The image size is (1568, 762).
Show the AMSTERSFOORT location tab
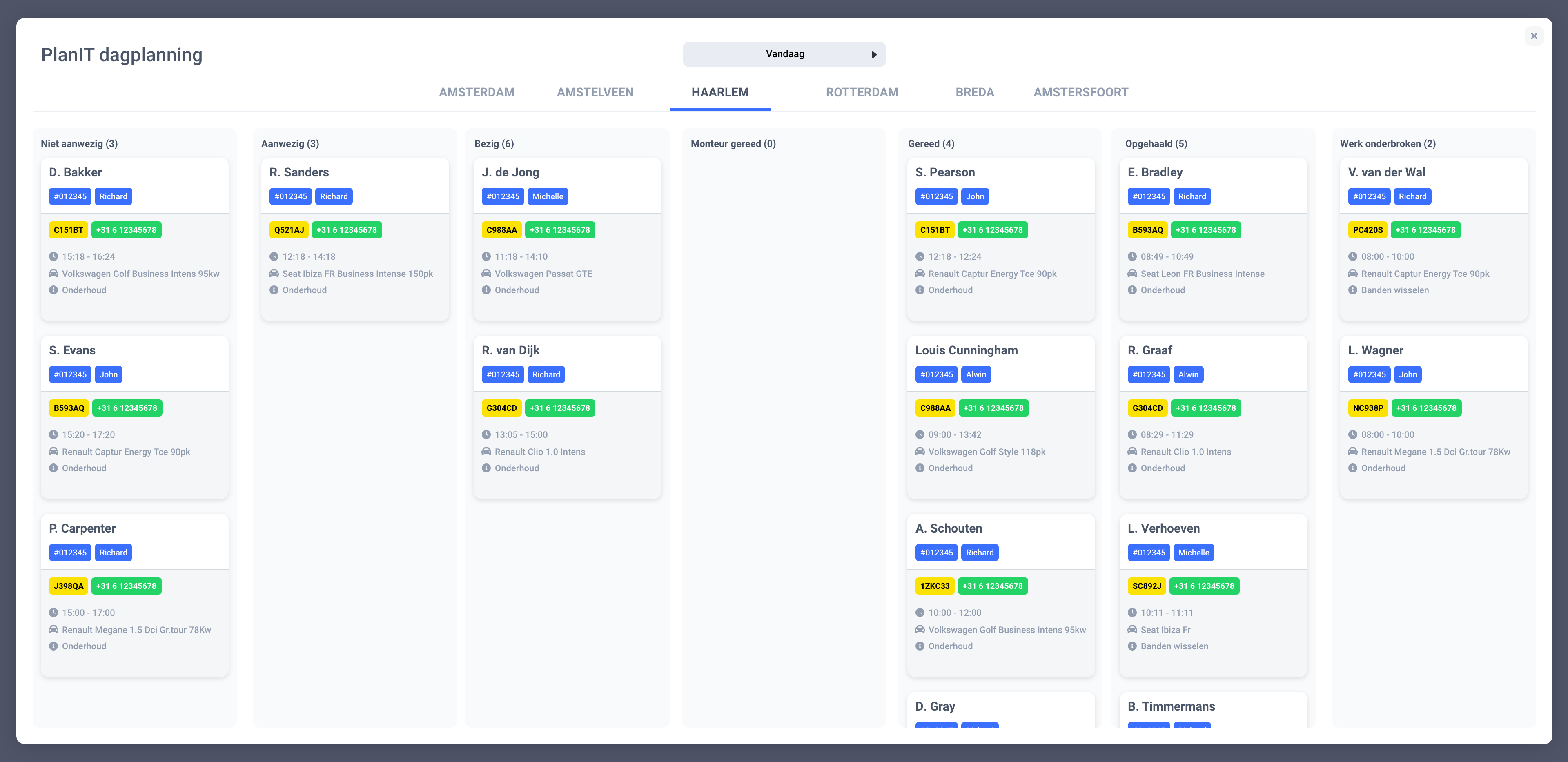coord(1080,92)
